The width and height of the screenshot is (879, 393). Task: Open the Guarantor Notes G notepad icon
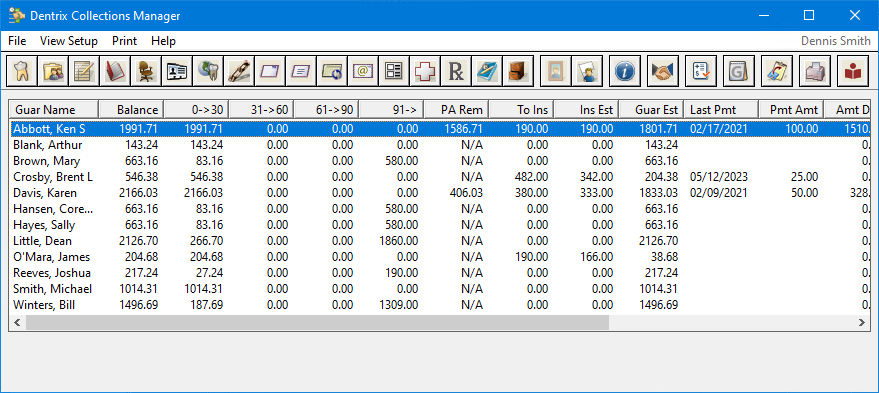click(738, 71)
